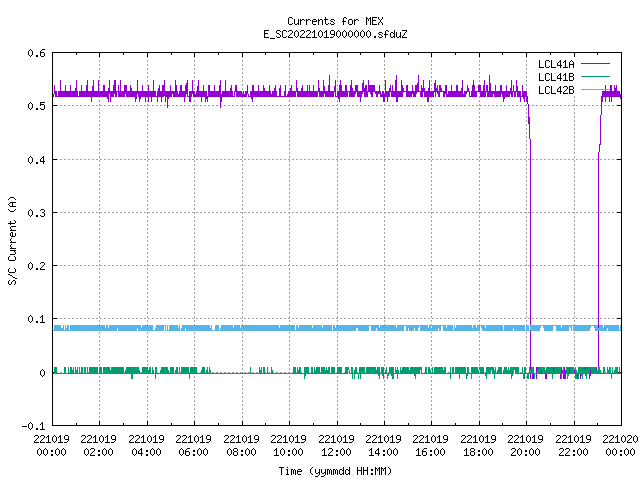This screenshot has height=480, width=640.
Task: Click the LCL41B legend label
Action: coord(556,77)
